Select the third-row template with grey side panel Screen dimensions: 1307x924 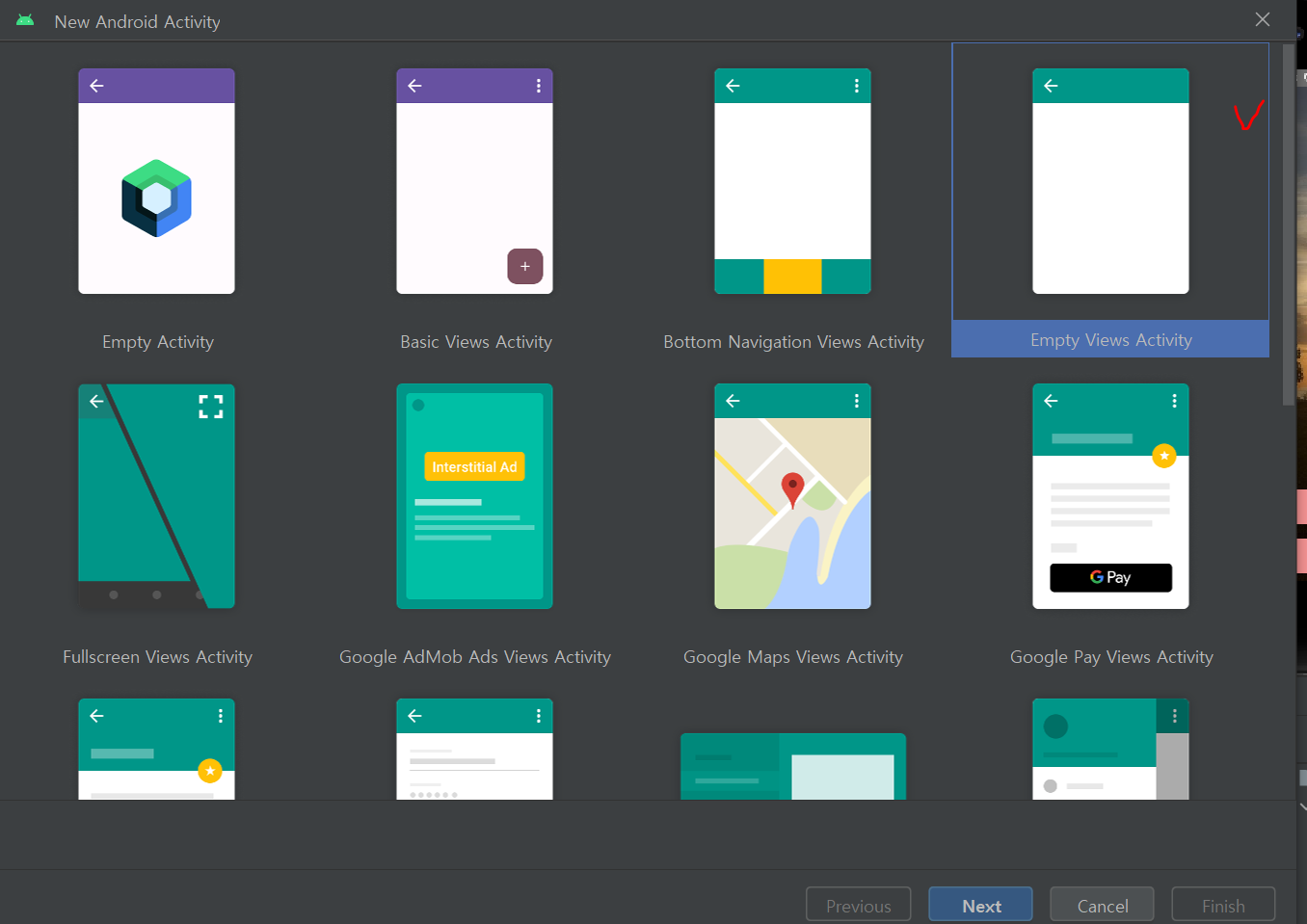1110,749
